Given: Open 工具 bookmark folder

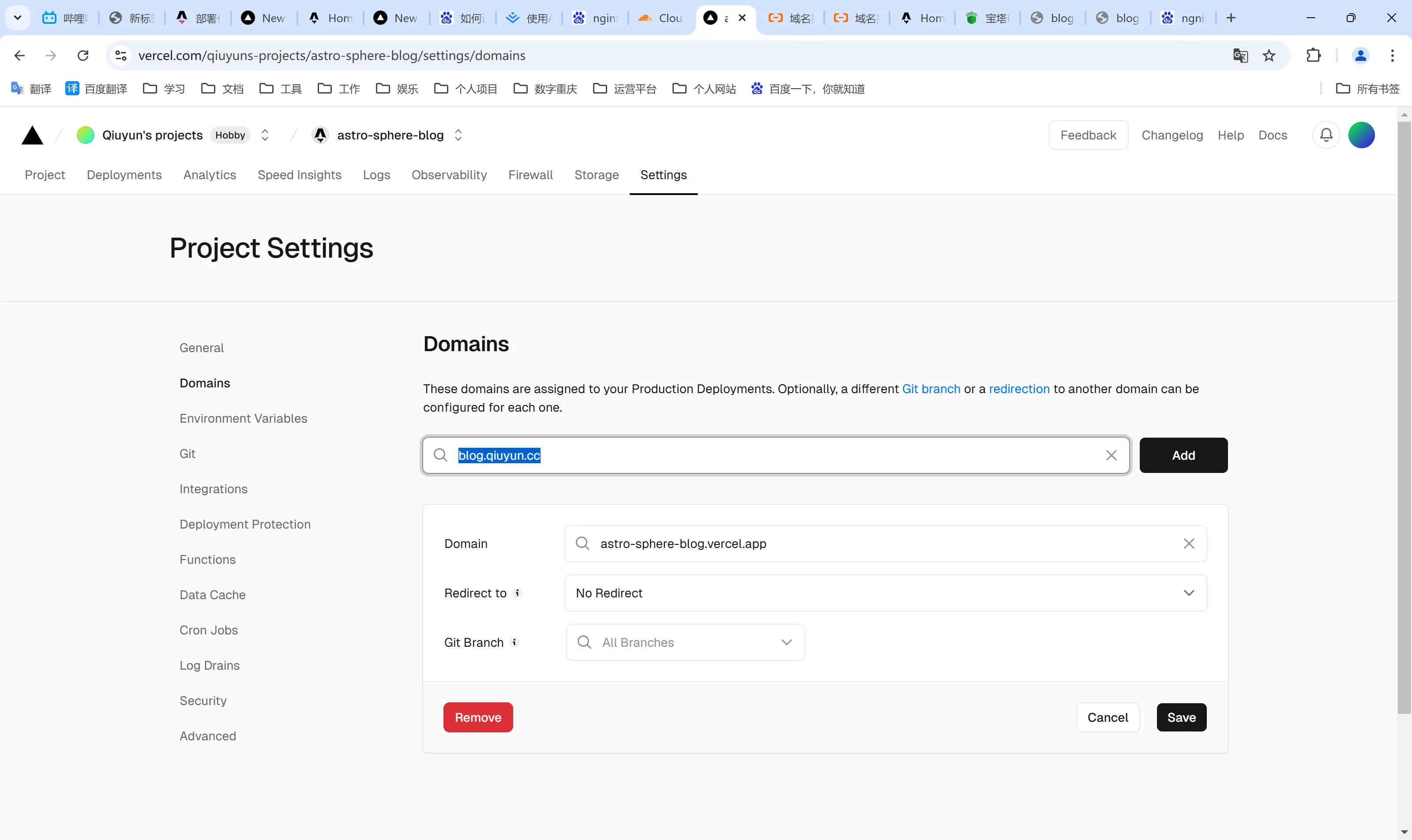Looking at the screenshot, I should coord(281,89).
